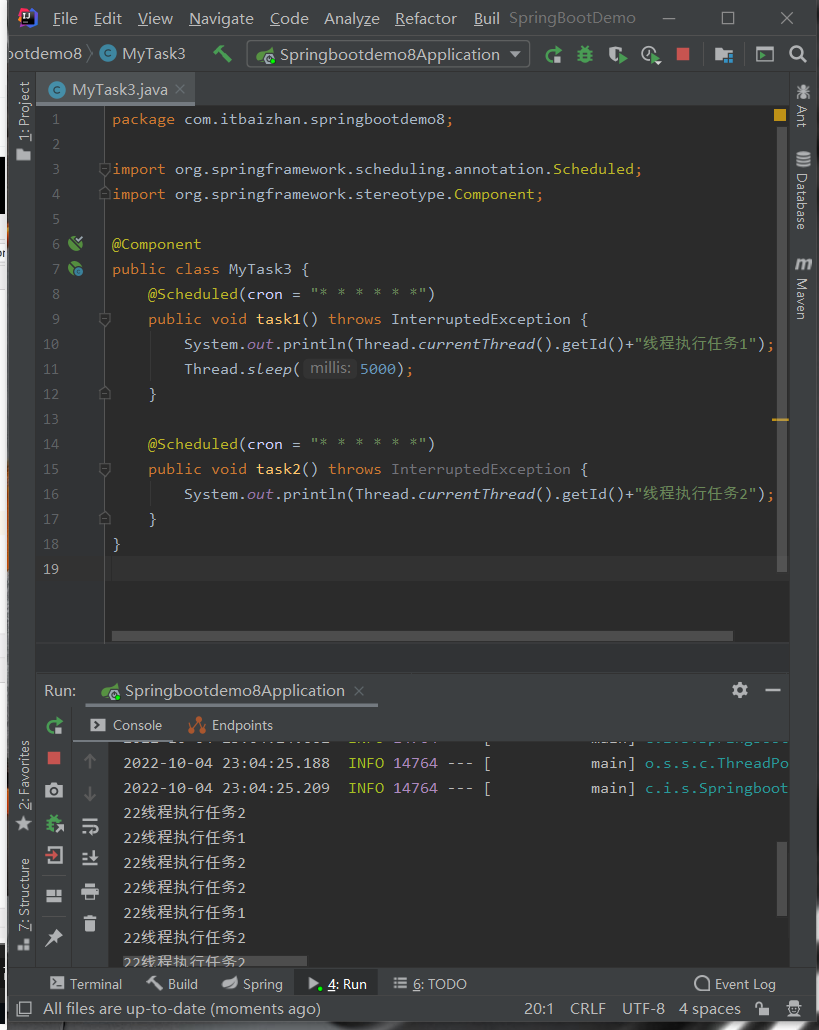This screenshot has height=1030, width=819.
Task: Open Search Everywhere magnifier
Action: pos(798,54)
